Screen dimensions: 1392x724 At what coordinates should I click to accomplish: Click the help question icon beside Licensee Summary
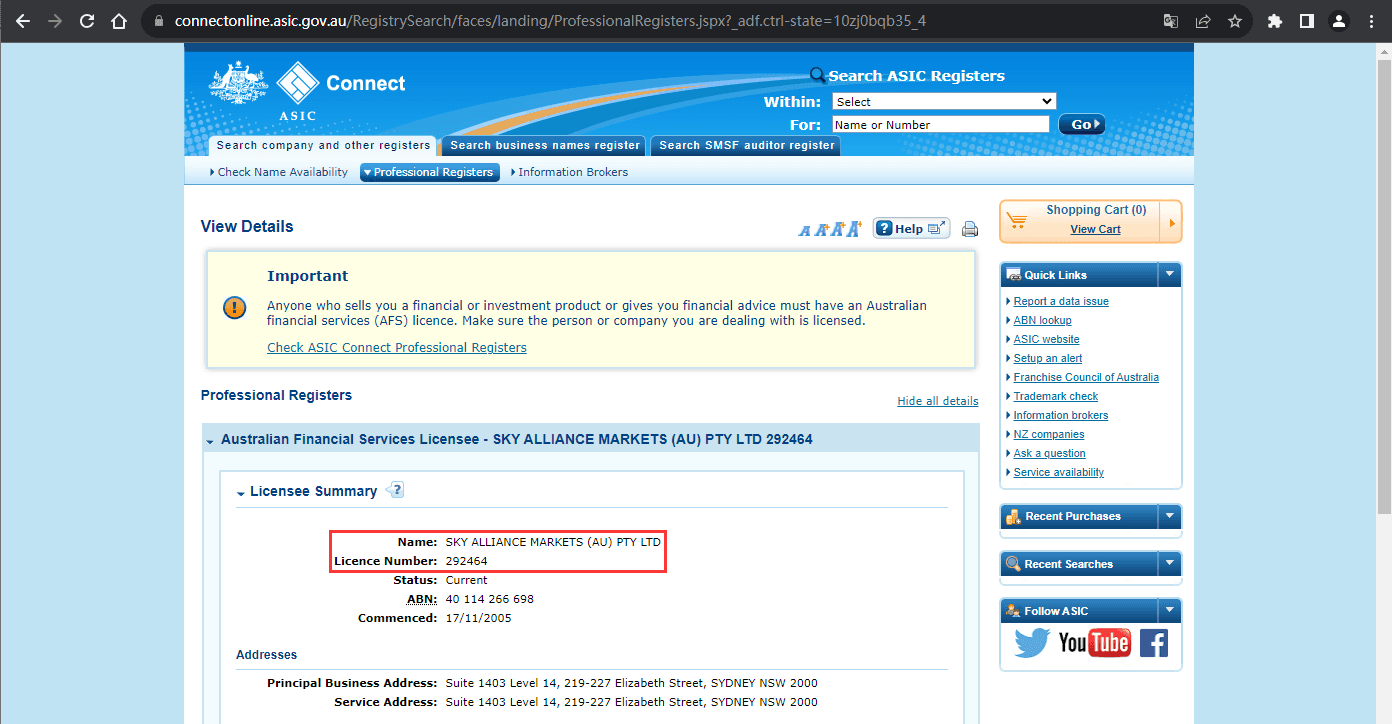(395, 490)
